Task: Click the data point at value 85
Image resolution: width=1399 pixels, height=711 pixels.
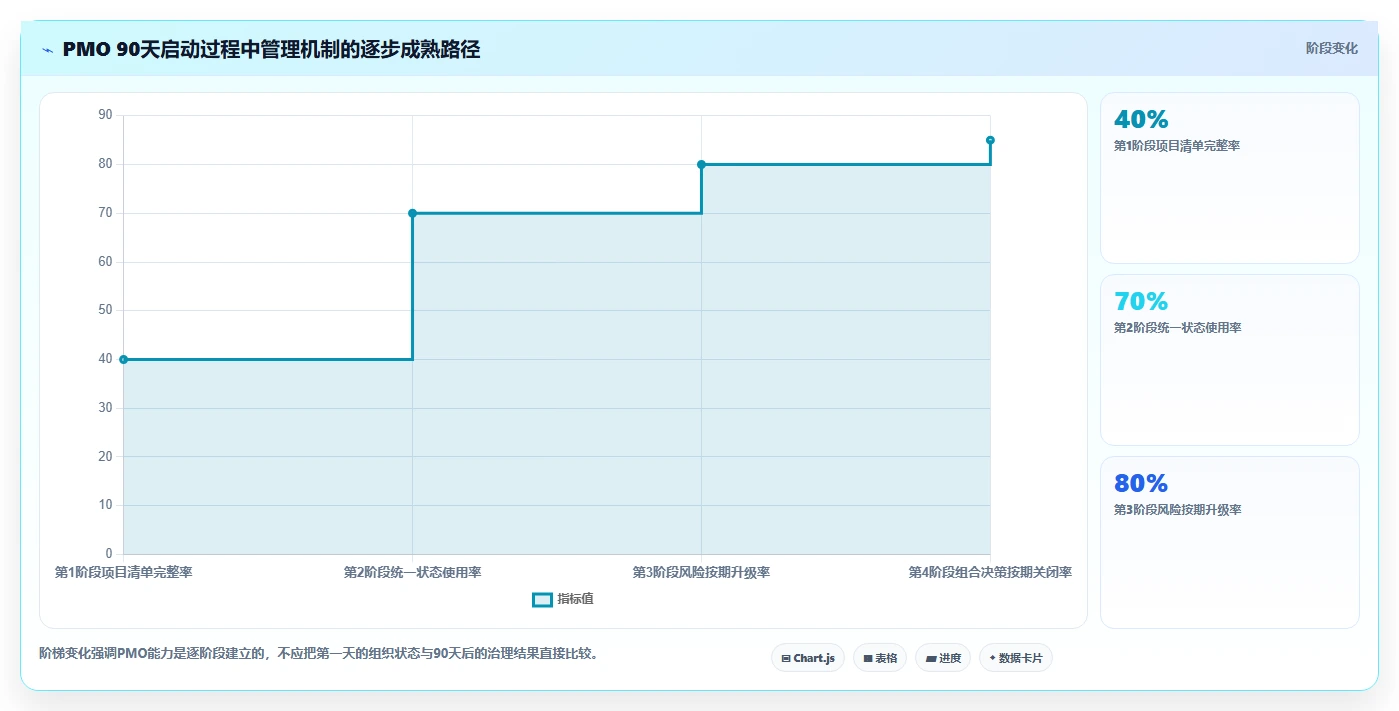Action: (990, 140)
